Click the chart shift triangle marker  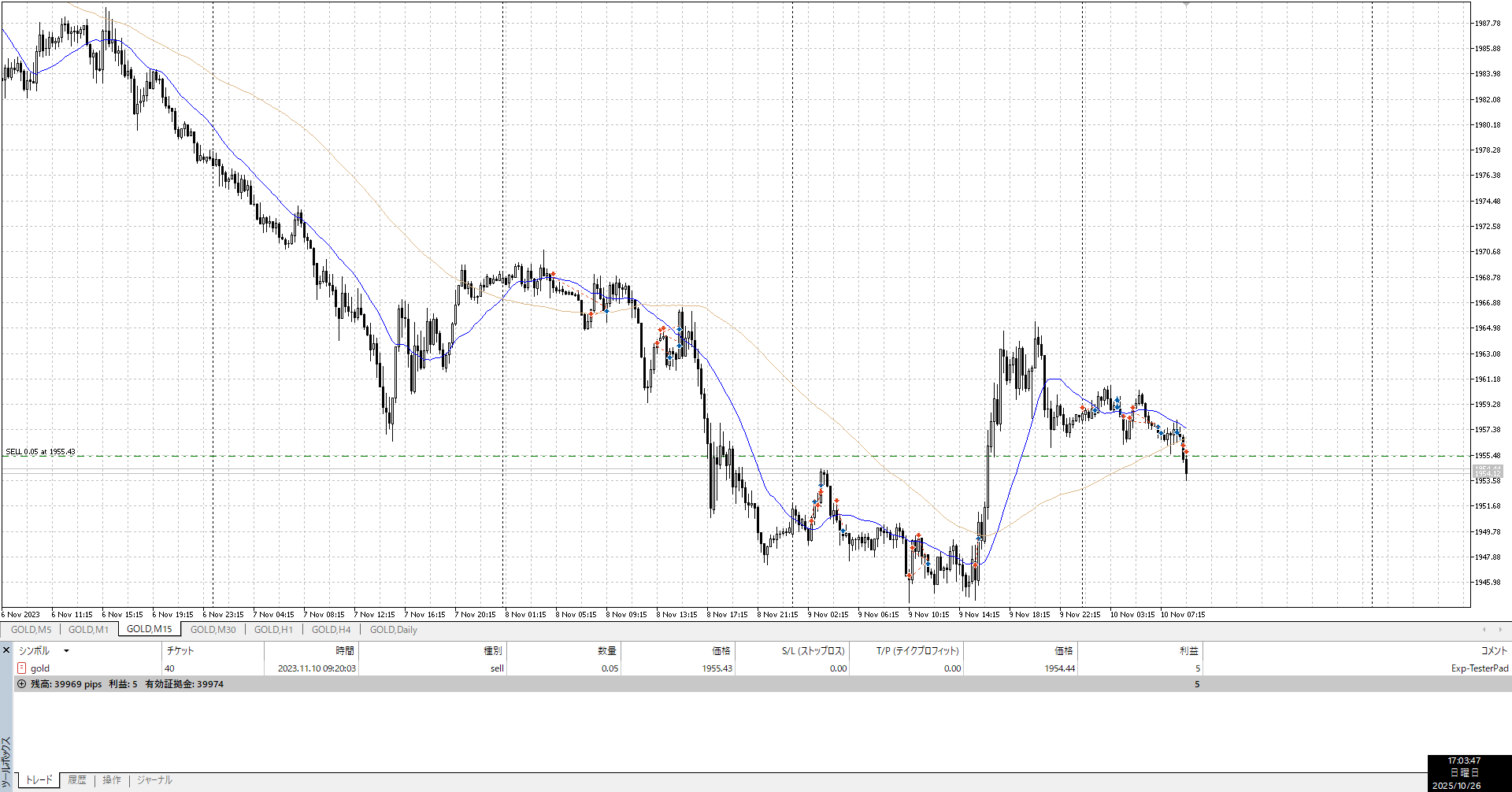(1186, 5)
